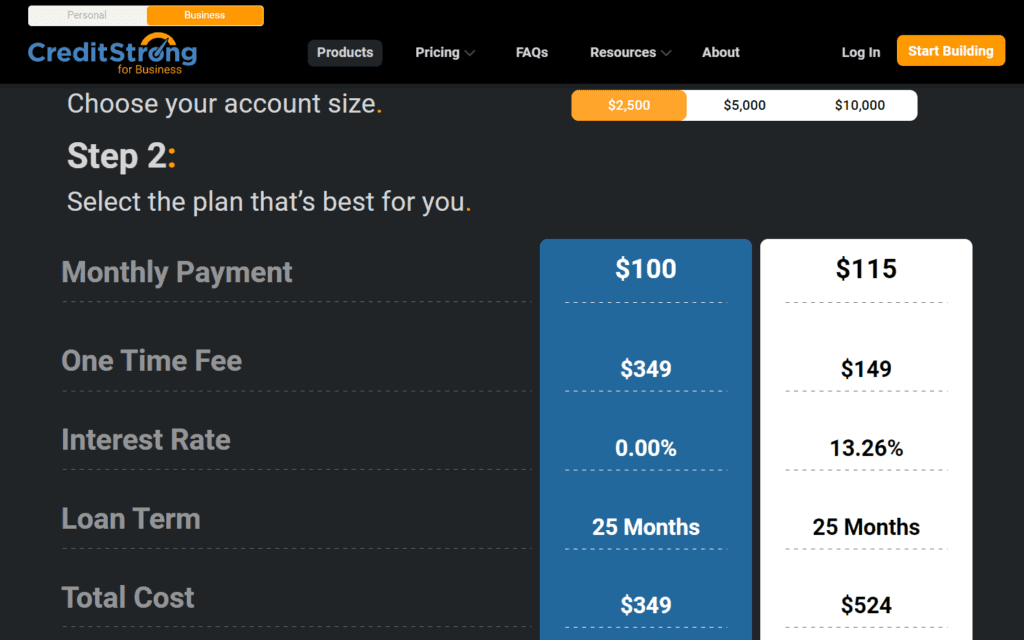Select the $115 monthly payment plan
This screenshot has height=640, width=1024.
(x=866, y=269)
